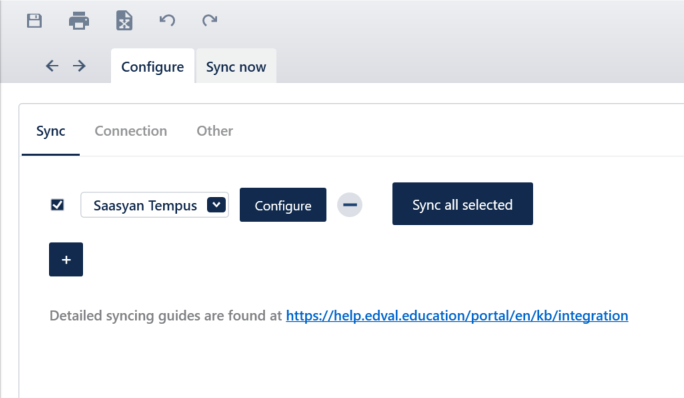Screen dimensions: 684x398
Task: Open the help.edval.education integration link
Action: click(457, 316)
